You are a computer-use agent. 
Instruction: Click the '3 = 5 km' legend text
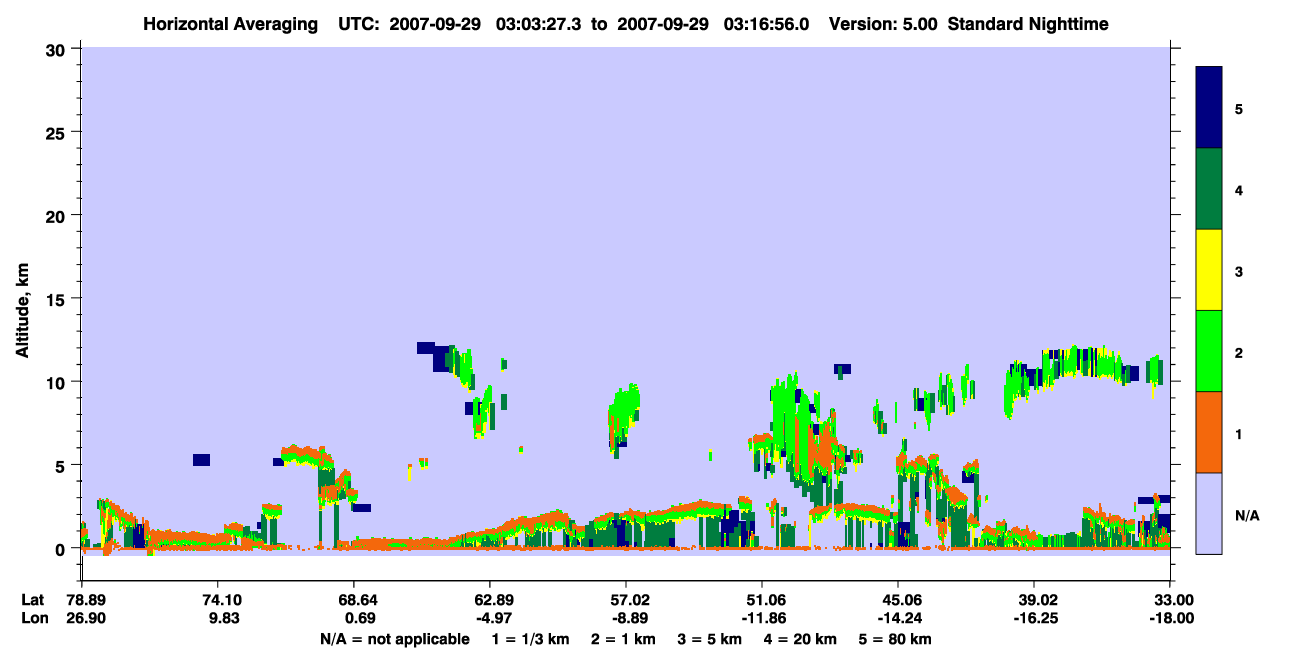coord(710,639)
